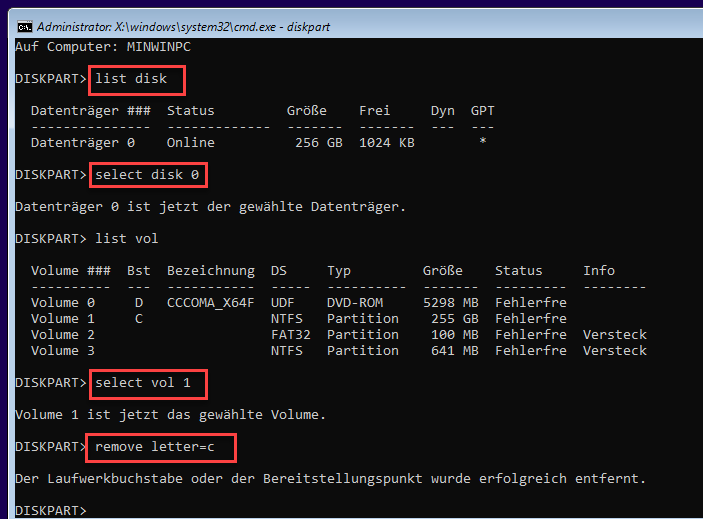Click the window title 'Administrator: X:\windows\system32\cmd.exe - diskpart'

pos(183,27)
